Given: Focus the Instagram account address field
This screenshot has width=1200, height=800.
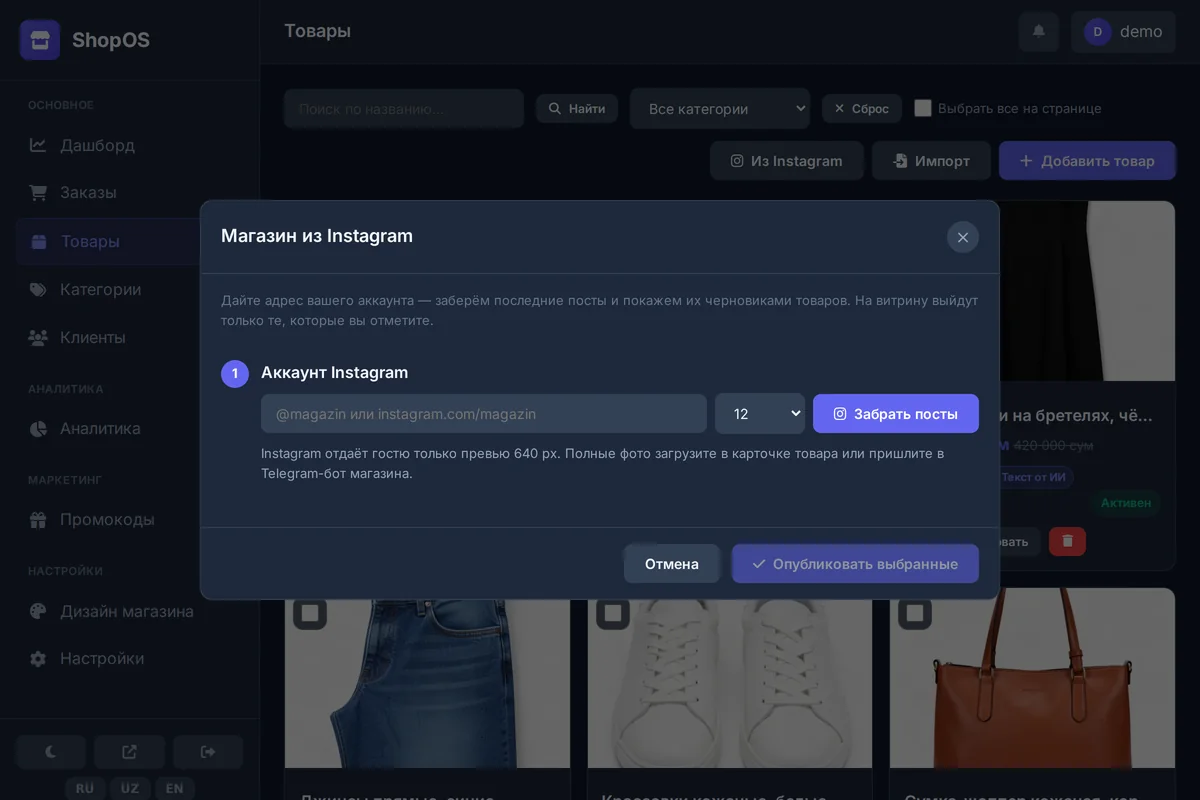Looking at the screenshot, I should pyautogui.click(x=484, y=414).
